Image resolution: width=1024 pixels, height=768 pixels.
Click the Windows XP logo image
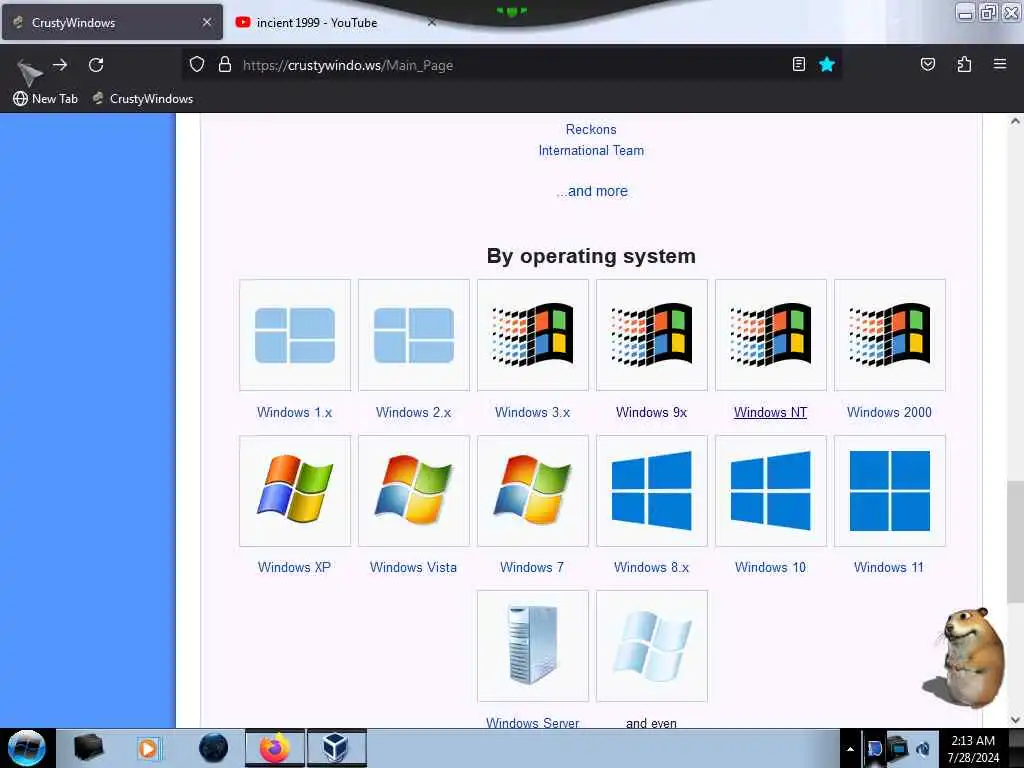click(x=295, y=490)
